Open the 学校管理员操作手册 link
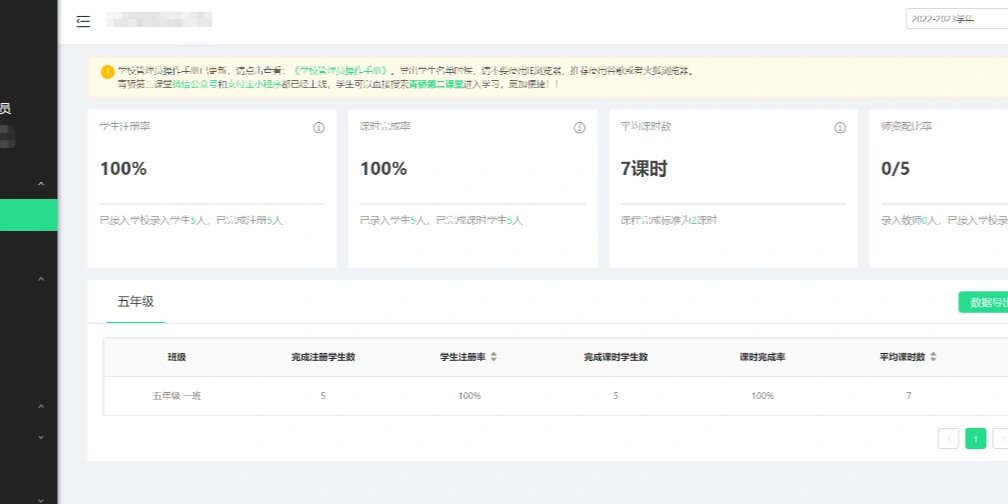This screenshot has width=1008, height=504. click(342, 71)
